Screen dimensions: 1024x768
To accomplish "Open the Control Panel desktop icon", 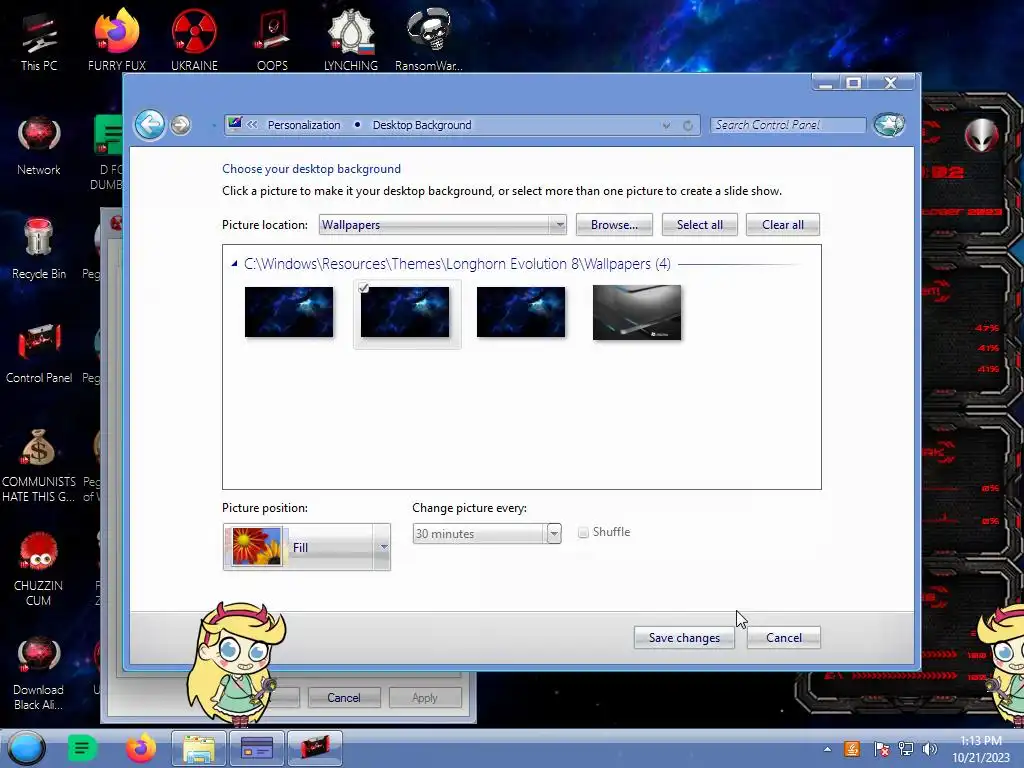I will [39, 353].
